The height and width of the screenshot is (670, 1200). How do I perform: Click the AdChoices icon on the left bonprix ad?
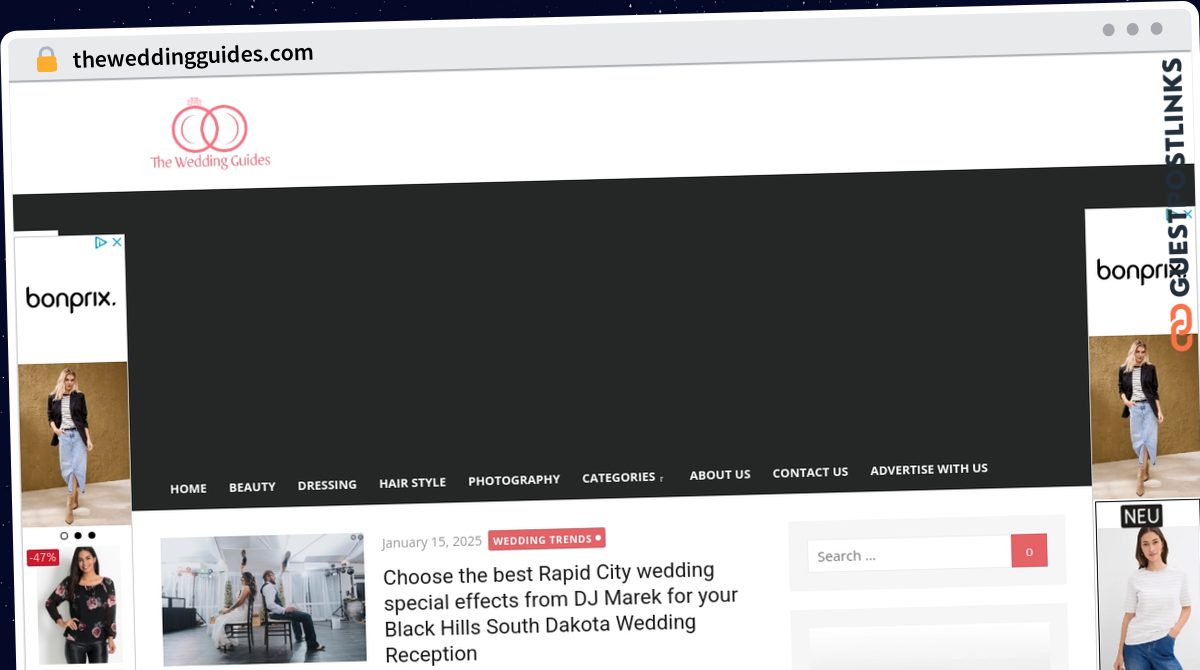click(100, 243)
